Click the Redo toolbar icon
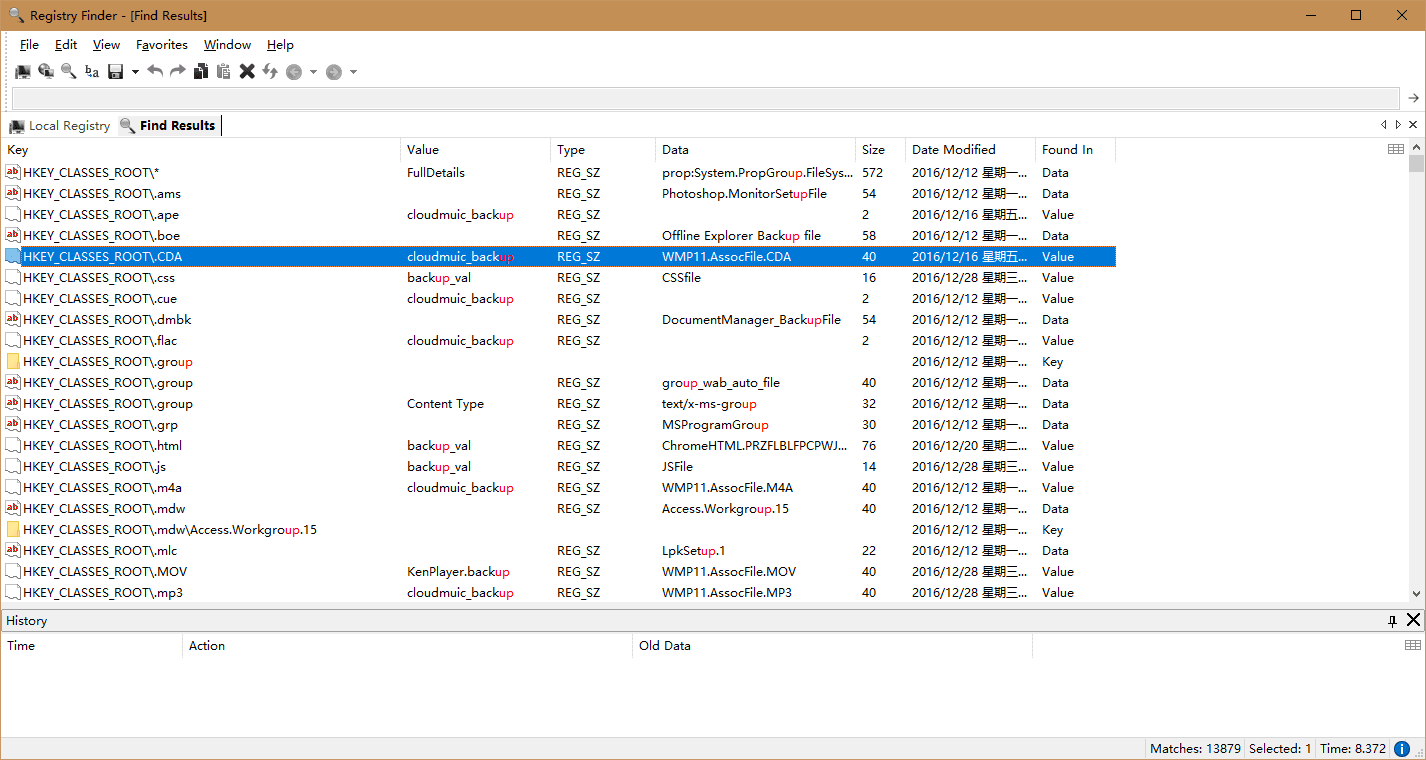The height and width of the screenshot is (760, 1426). pos(177,71)
